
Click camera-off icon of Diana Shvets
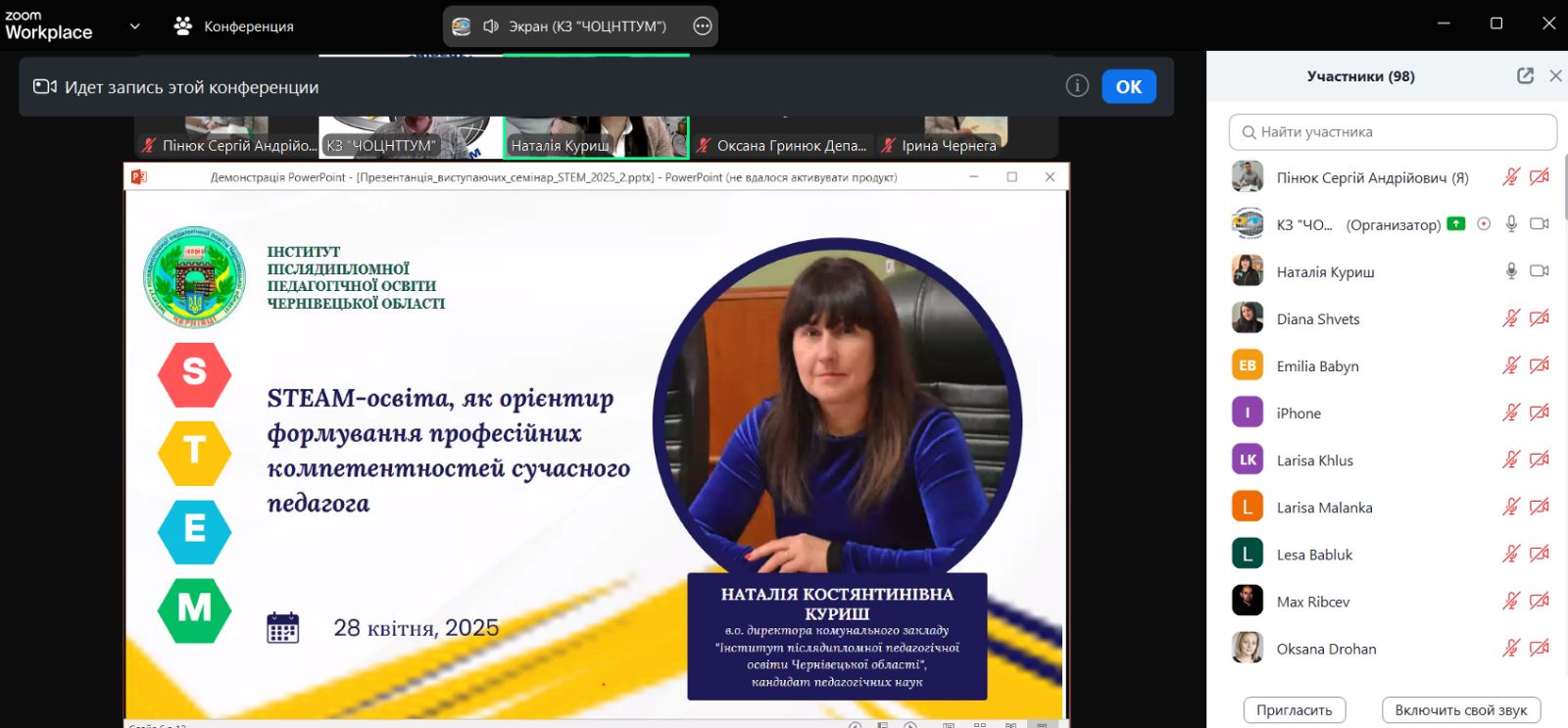click(1540, 318)
